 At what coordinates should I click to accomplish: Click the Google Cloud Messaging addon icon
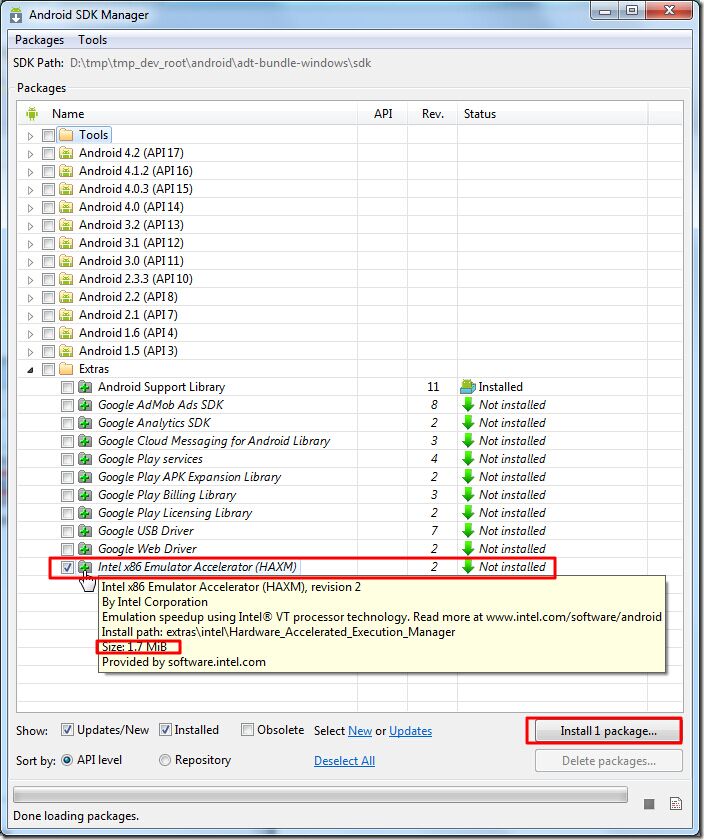[85, 441]
